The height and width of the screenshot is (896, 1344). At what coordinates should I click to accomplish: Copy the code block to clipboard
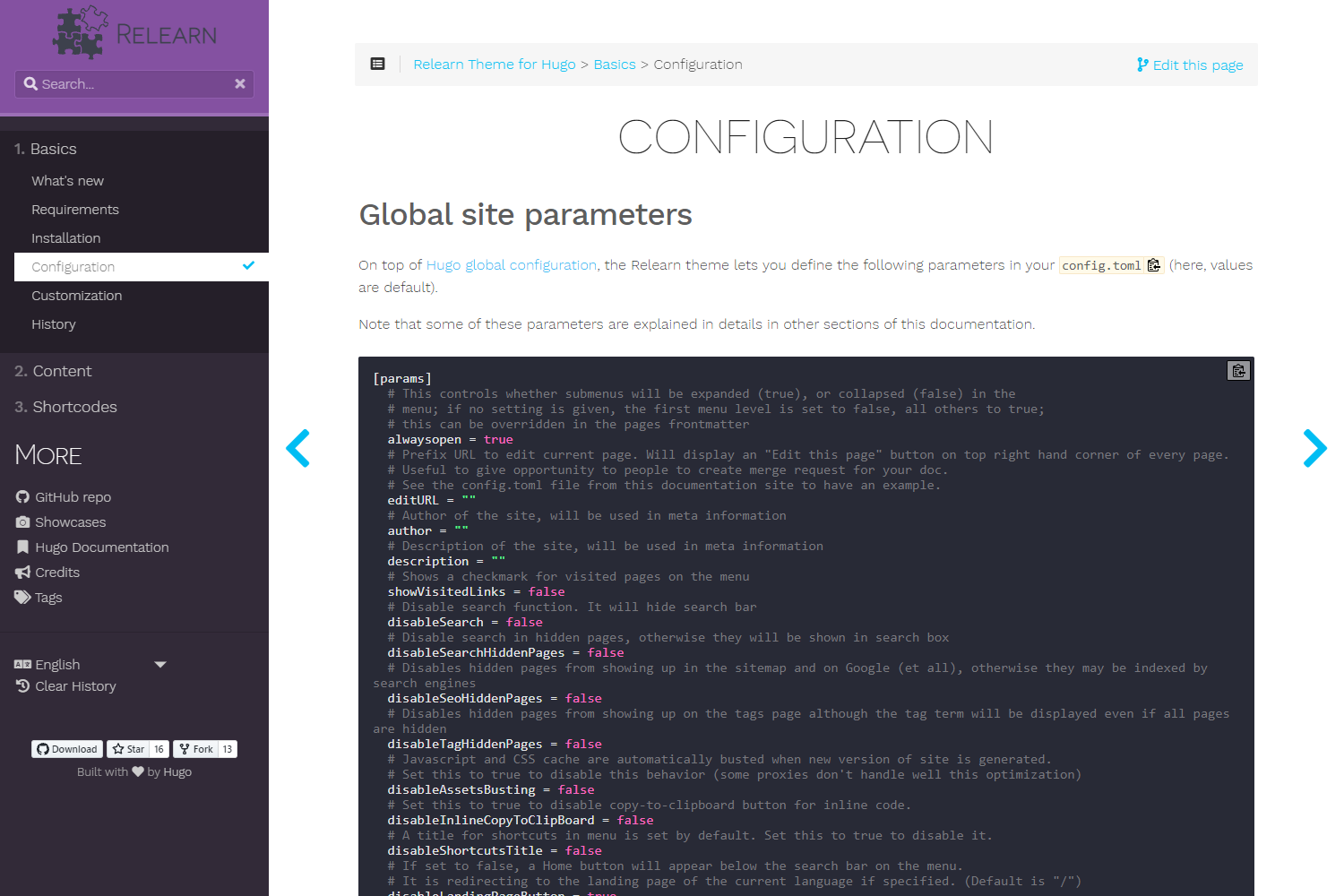pos(1238,371)
